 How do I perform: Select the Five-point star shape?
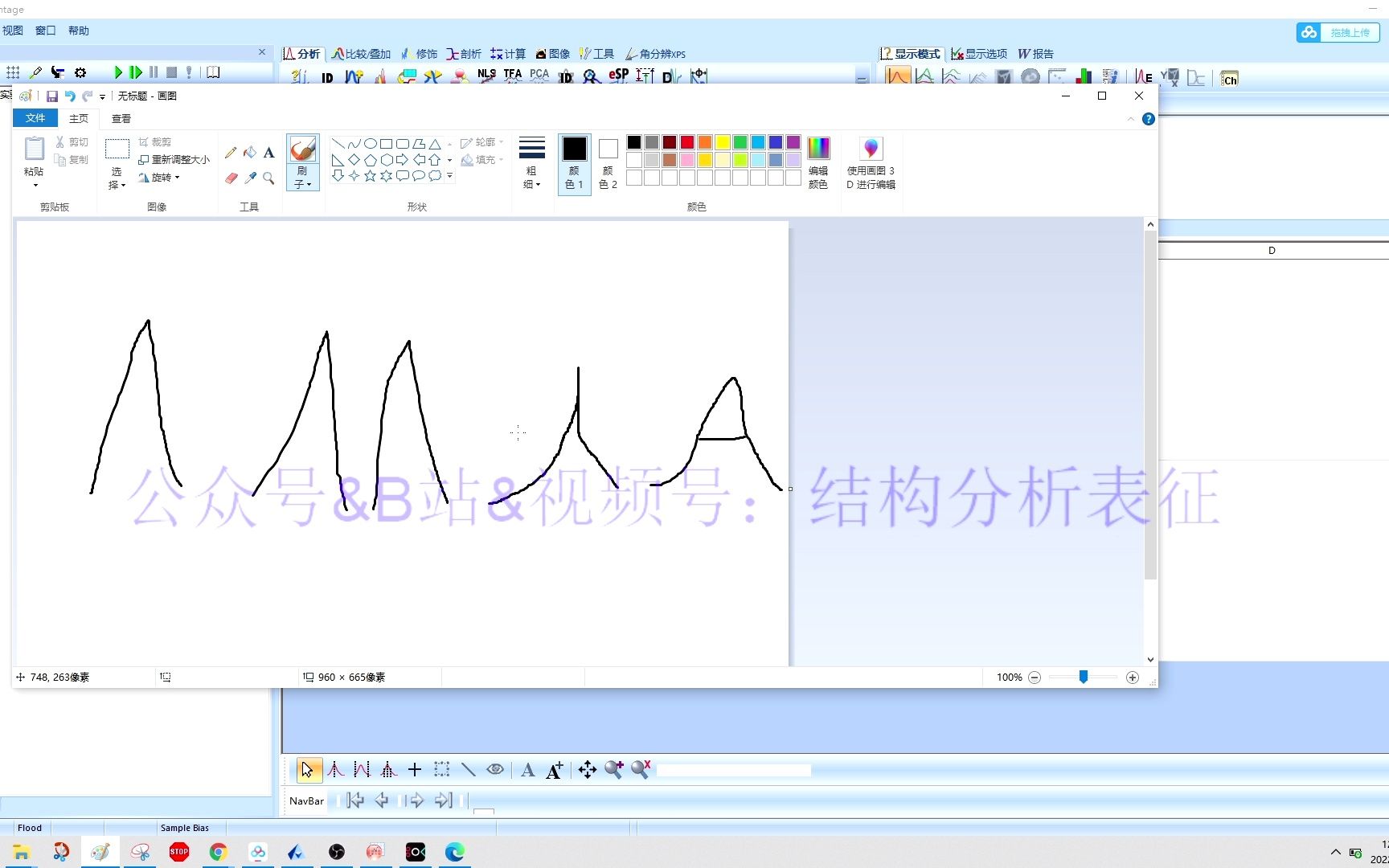coord(371,175)
